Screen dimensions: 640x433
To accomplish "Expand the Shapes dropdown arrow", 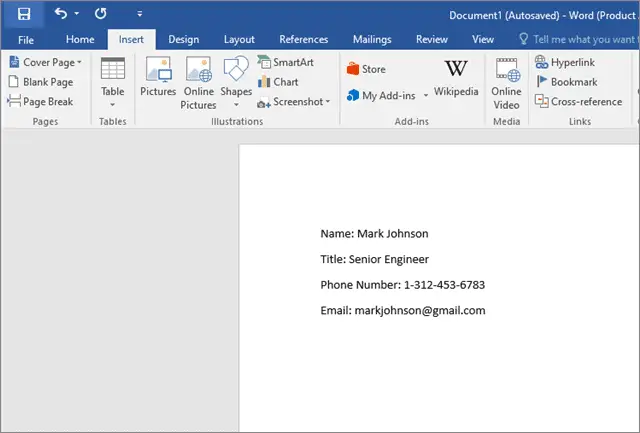I will [x=236, y=105].
